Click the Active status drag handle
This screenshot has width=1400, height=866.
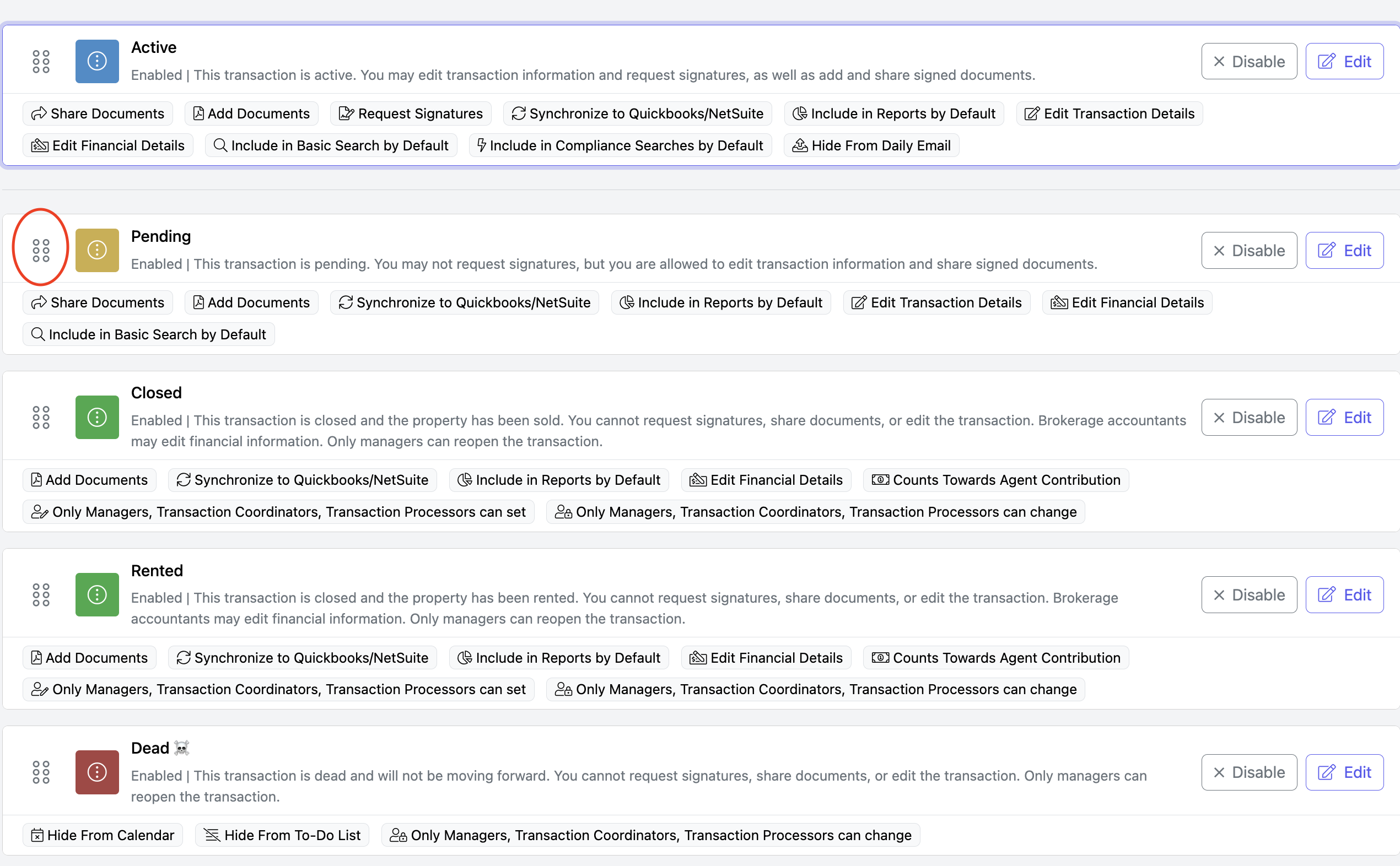[41, 61]
